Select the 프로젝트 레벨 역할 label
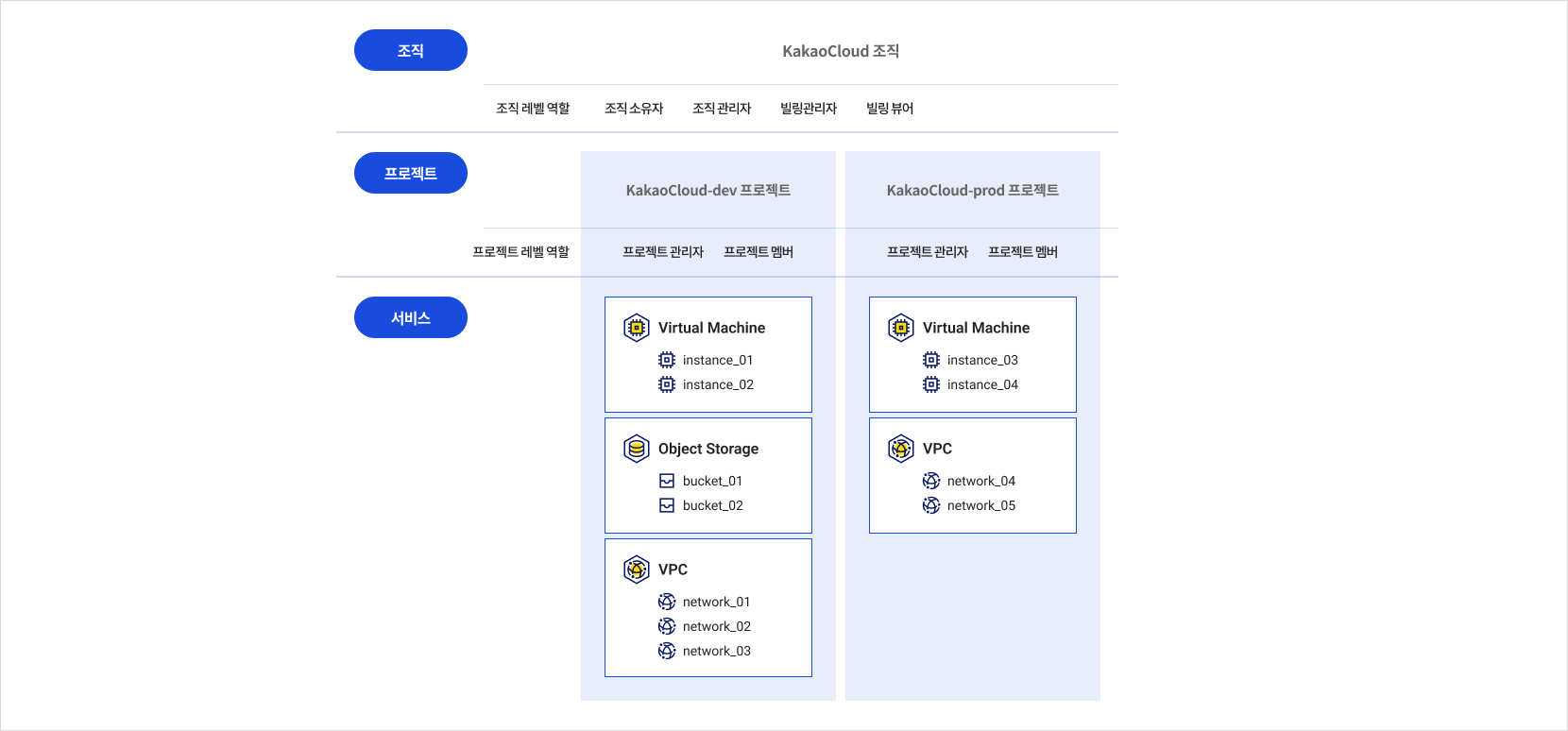The width and height of the screenshot is (1568, 731). coord(521,252)
